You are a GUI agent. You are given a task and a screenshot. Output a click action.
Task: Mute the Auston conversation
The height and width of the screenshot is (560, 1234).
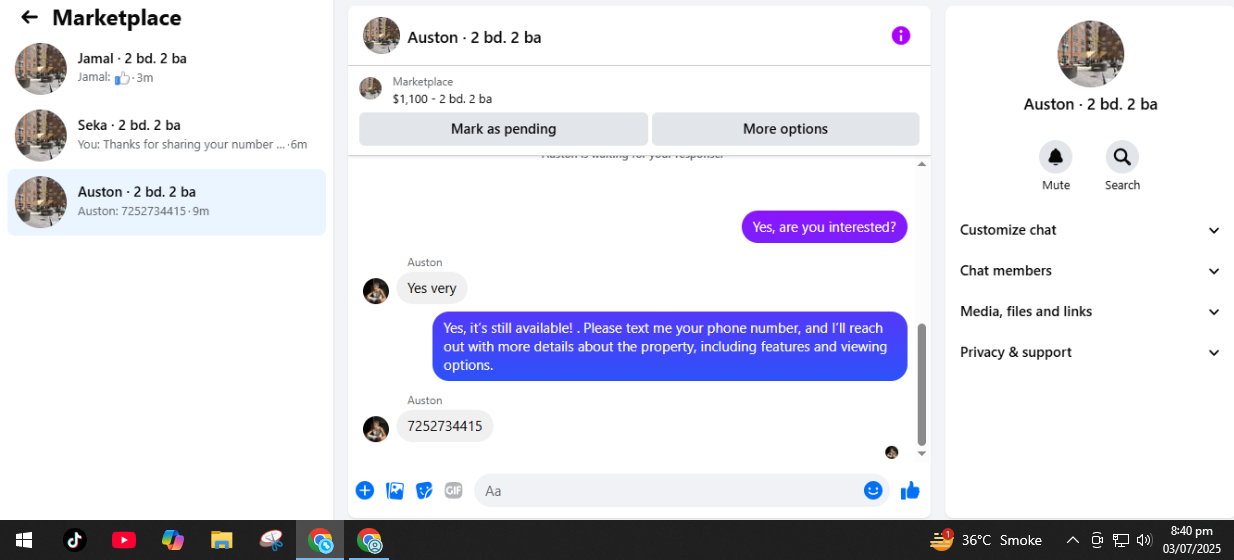pos(1056,157)
